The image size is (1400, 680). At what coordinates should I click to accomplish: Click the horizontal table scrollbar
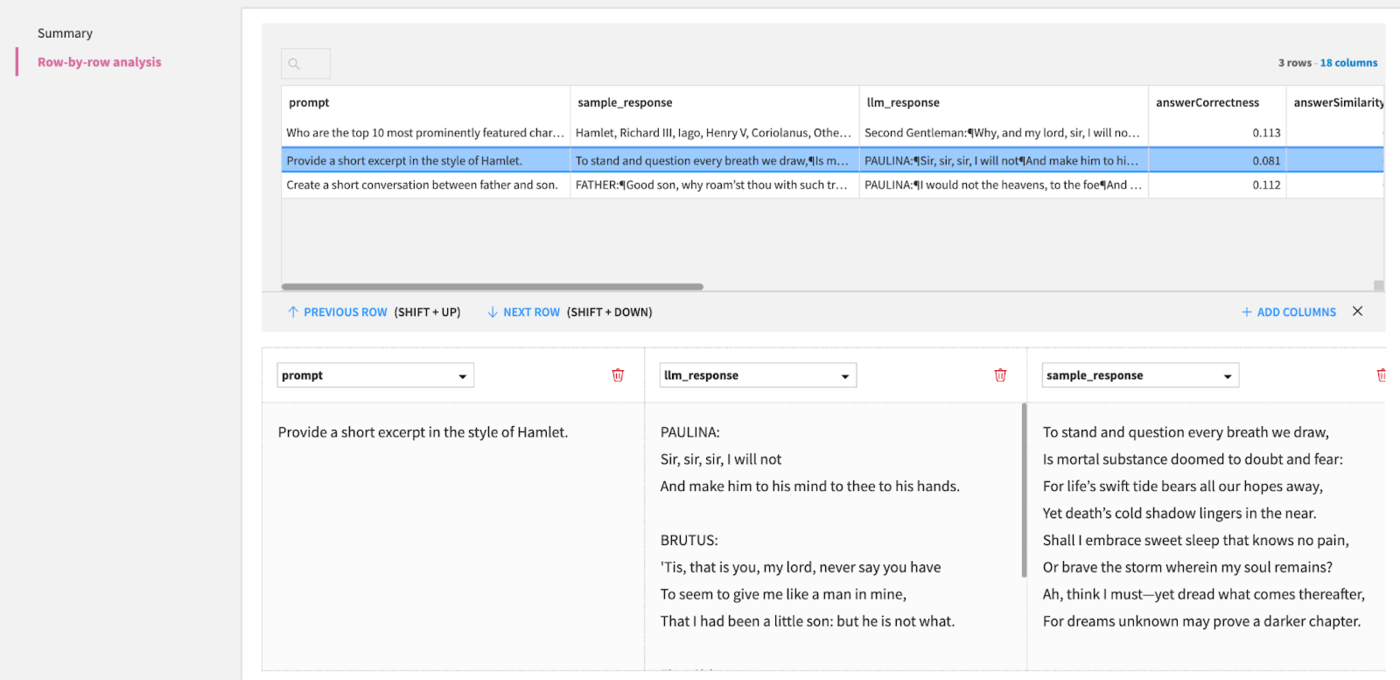tap(492, 287)
